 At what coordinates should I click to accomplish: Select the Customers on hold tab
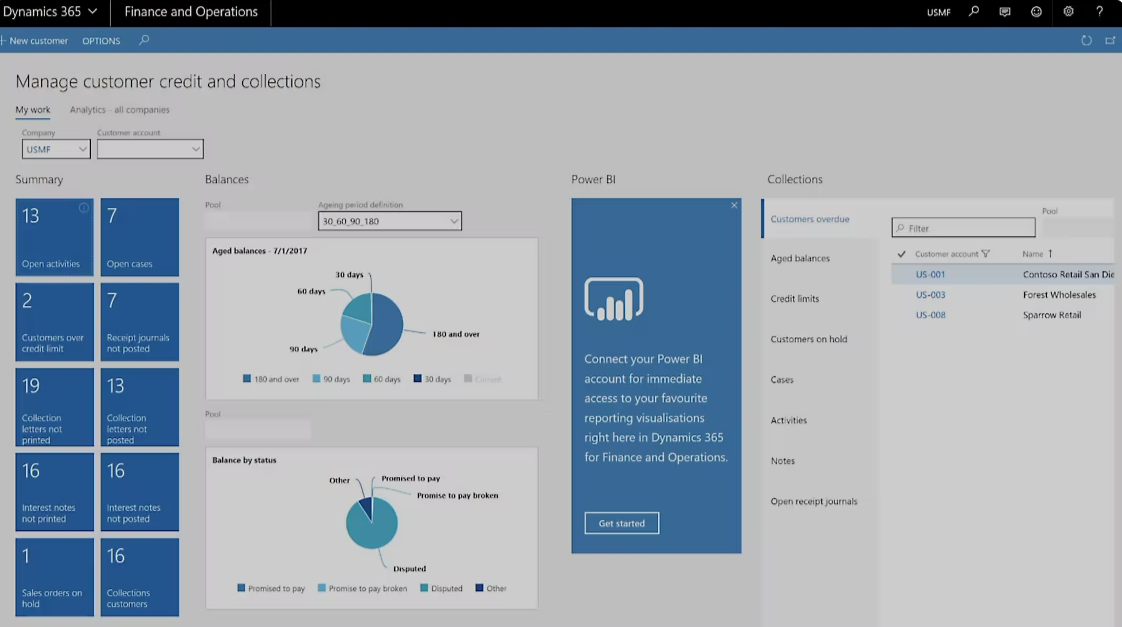(x=809, y=339)
